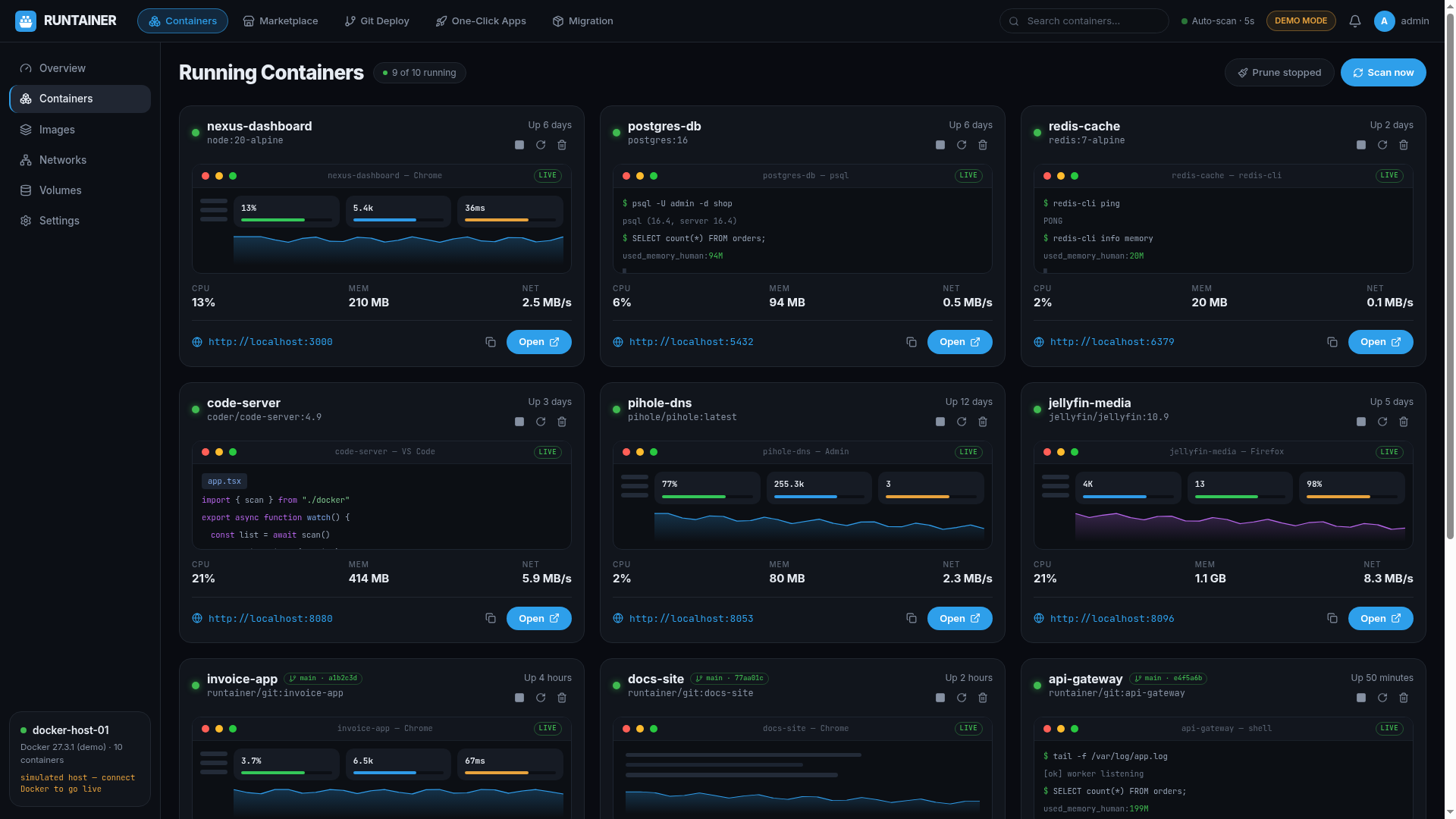Click the Runtainer logo icon
This screenshot has height=819, width=1456.
tap(26, 21)
